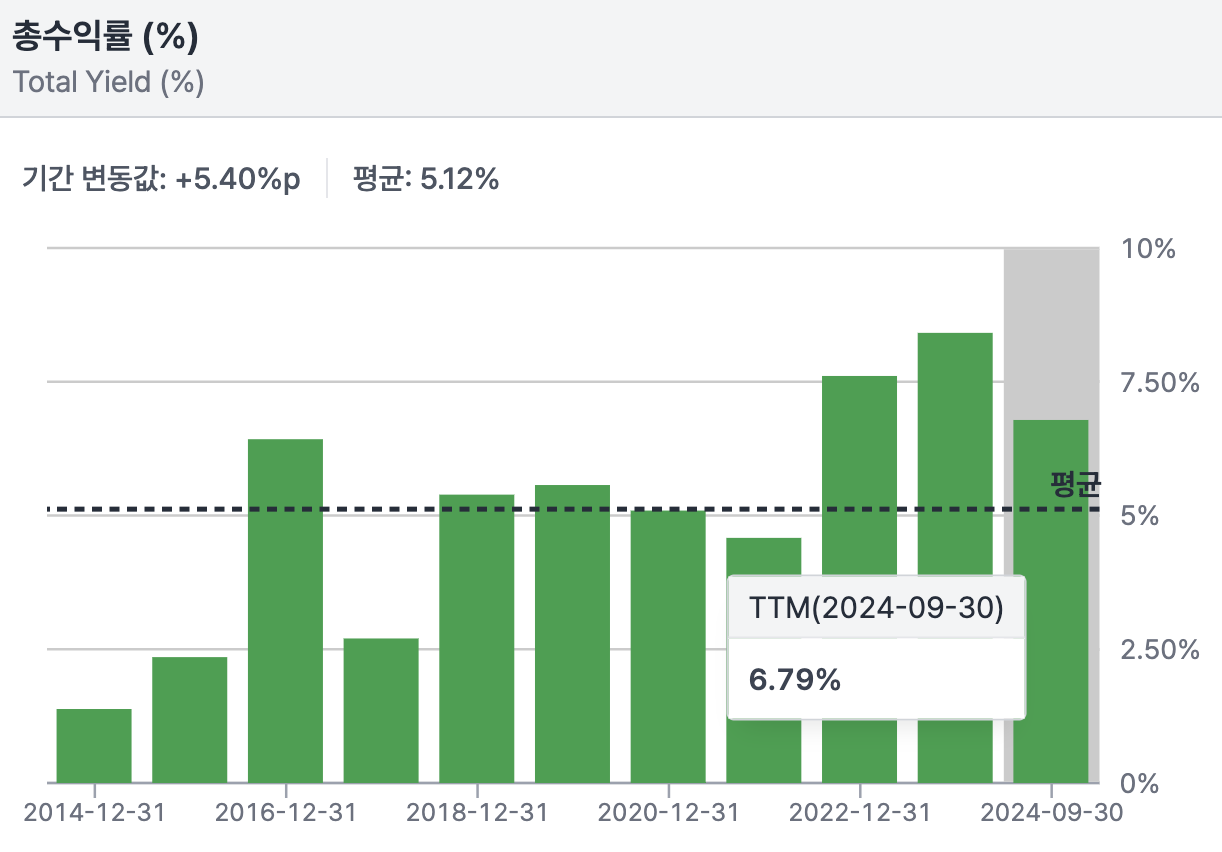Click the Total Yield (%) subtitle
This screenshot has height=852, width=1222.
click(109, 81)
